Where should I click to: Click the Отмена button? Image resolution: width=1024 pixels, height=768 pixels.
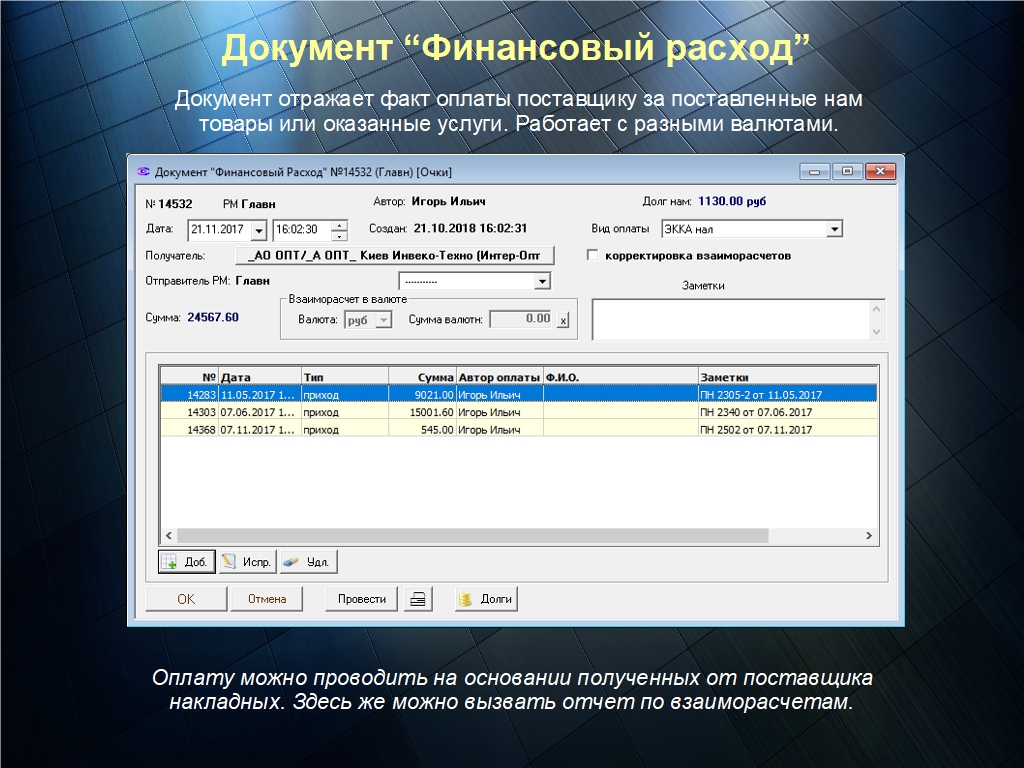click(x=267, y=599)
